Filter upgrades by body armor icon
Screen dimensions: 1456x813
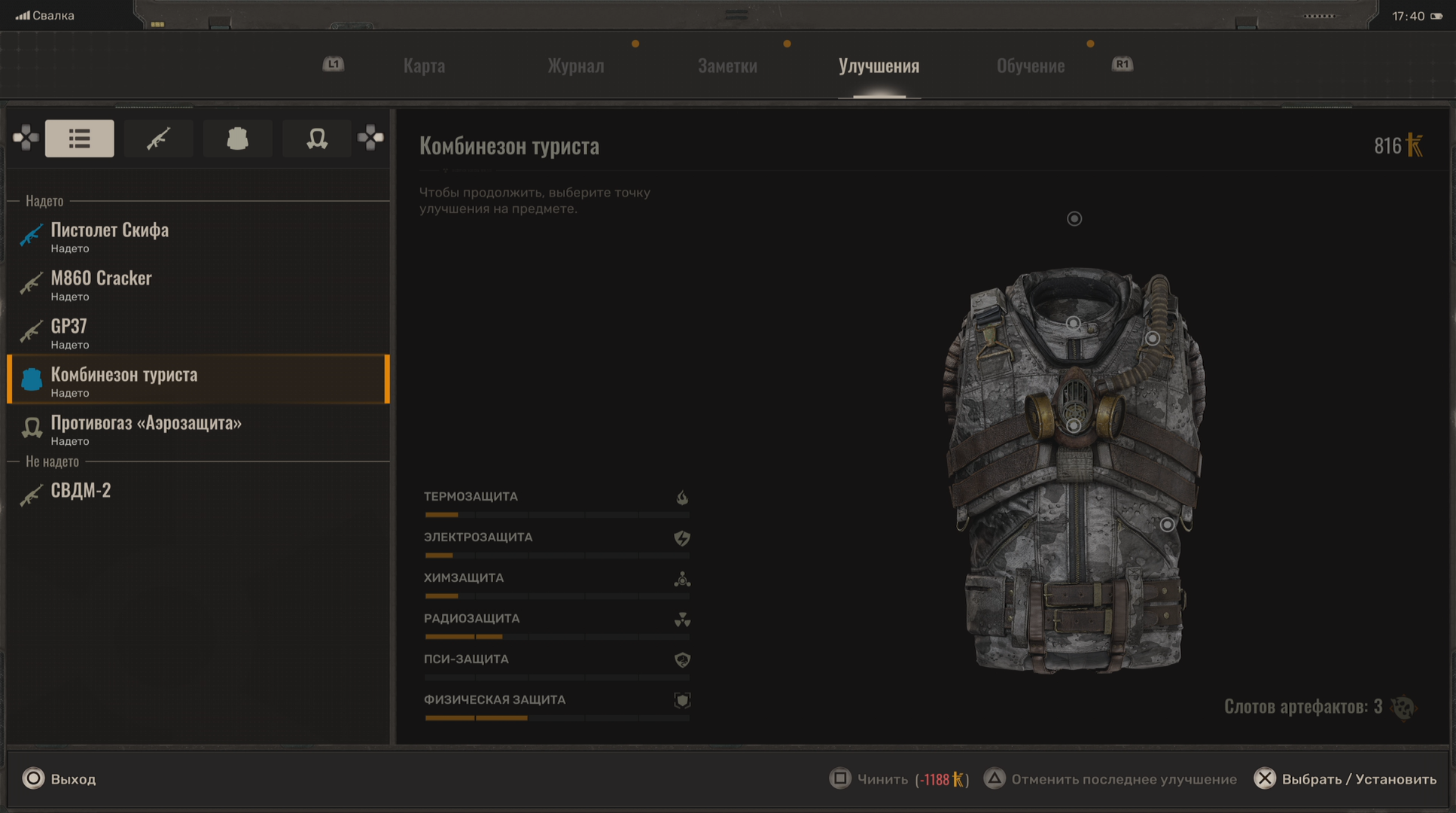pos(237,139)
